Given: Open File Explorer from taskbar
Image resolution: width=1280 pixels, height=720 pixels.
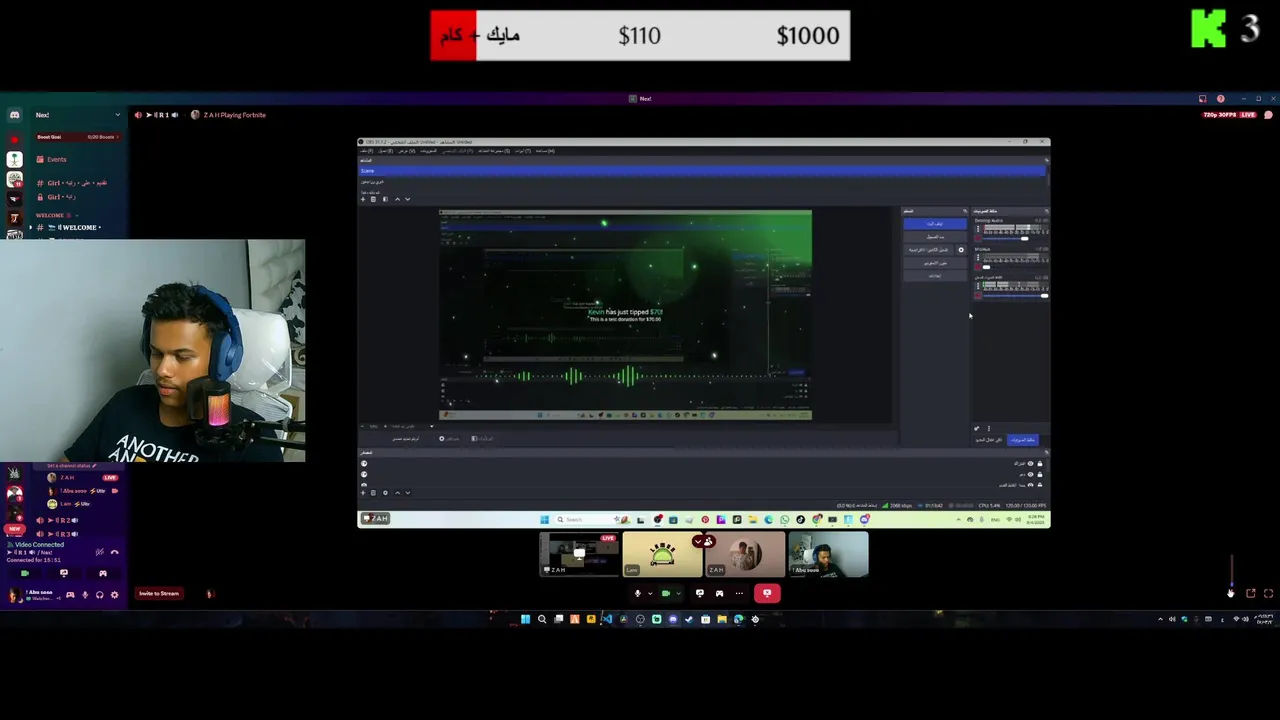Looking at the screenshot, I should pyautogui.click(x=722, y=620).
